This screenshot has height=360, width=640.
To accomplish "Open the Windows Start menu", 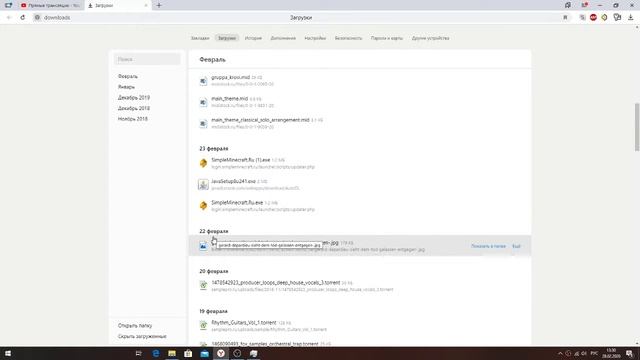I will point(8,353).
